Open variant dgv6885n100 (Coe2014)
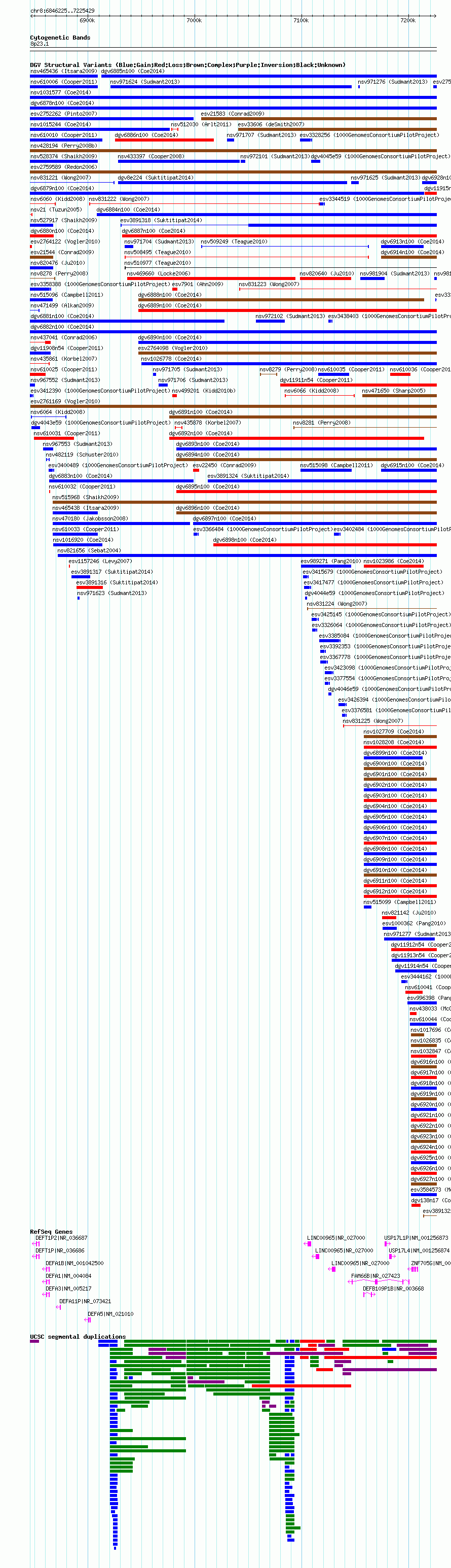The image size is (451, 1568). 132,71
